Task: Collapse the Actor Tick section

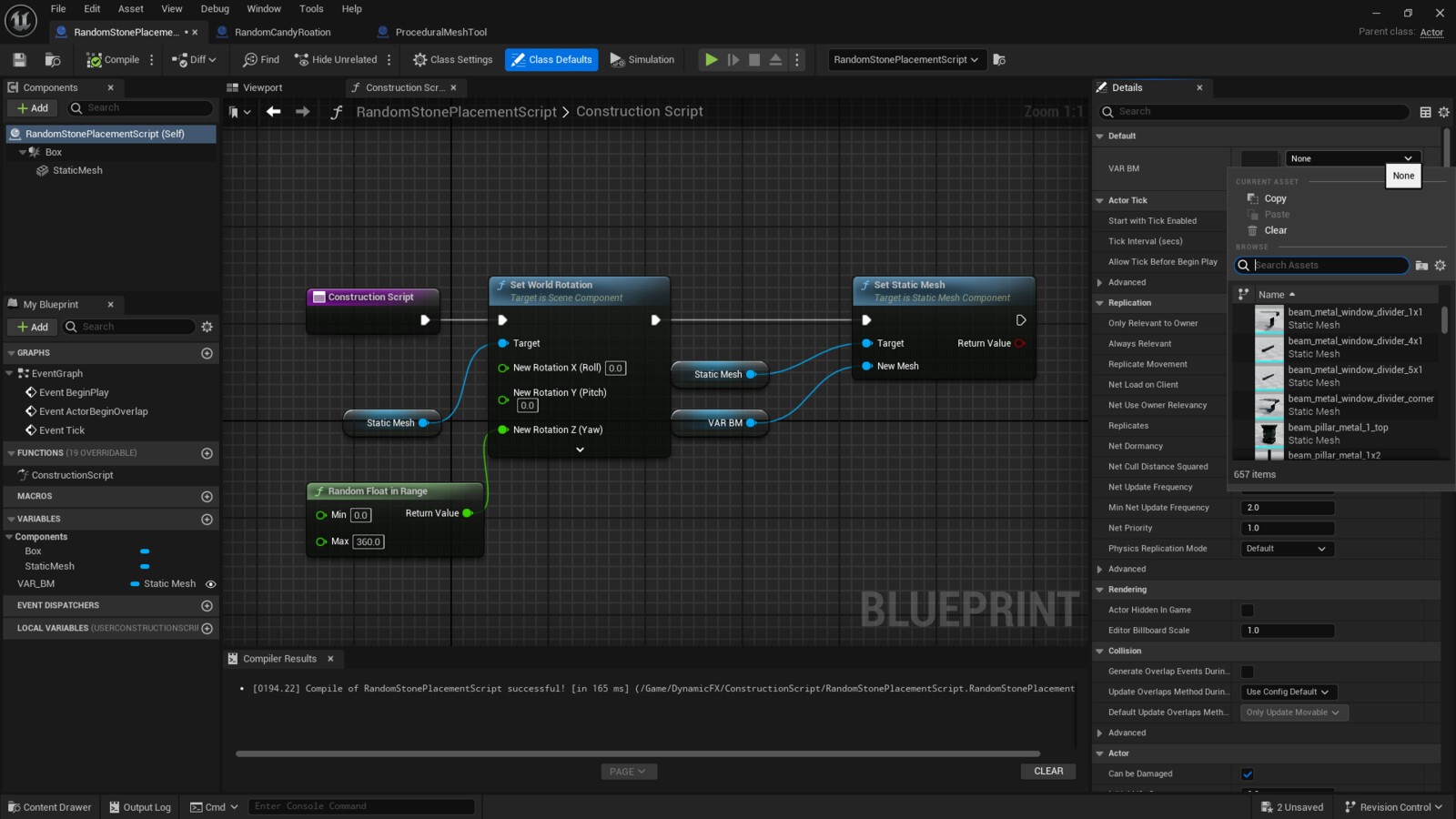Action: 1099,201
